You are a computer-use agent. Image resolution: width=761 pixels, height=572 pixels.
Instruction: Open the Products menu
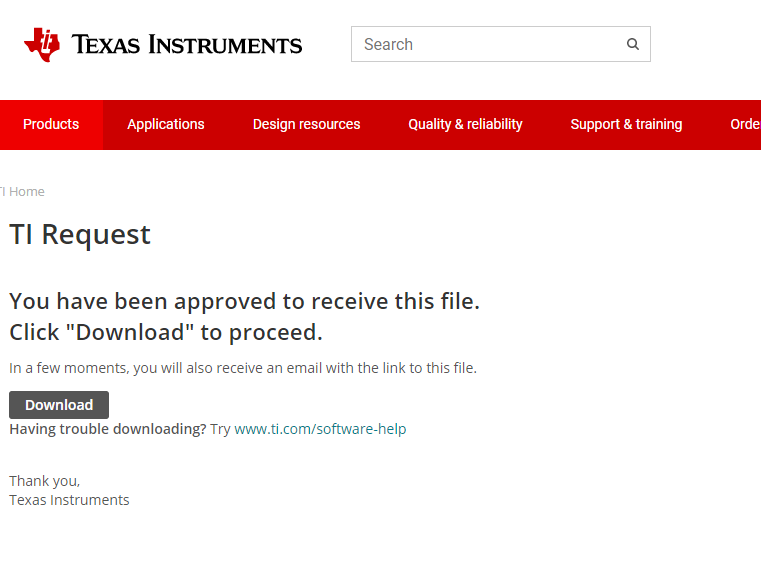[x=51, y=124]
